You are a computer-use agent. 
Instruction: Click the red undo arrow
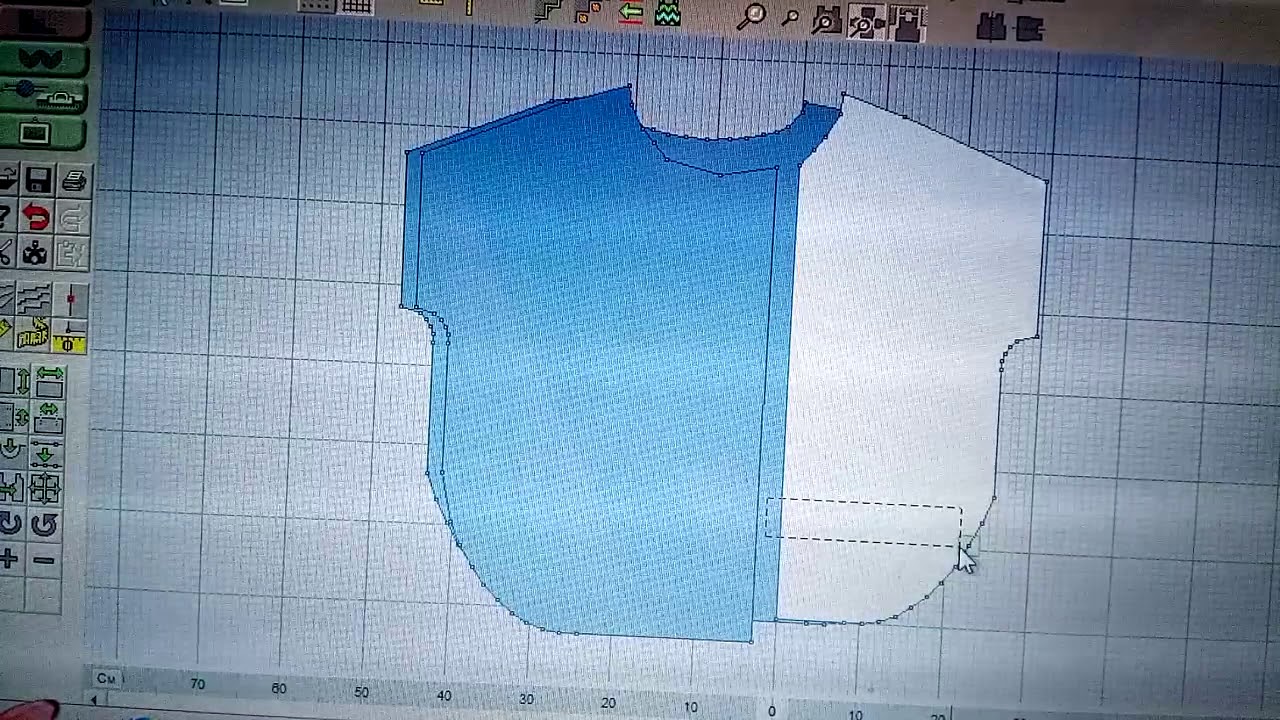(x=36, y=217)
